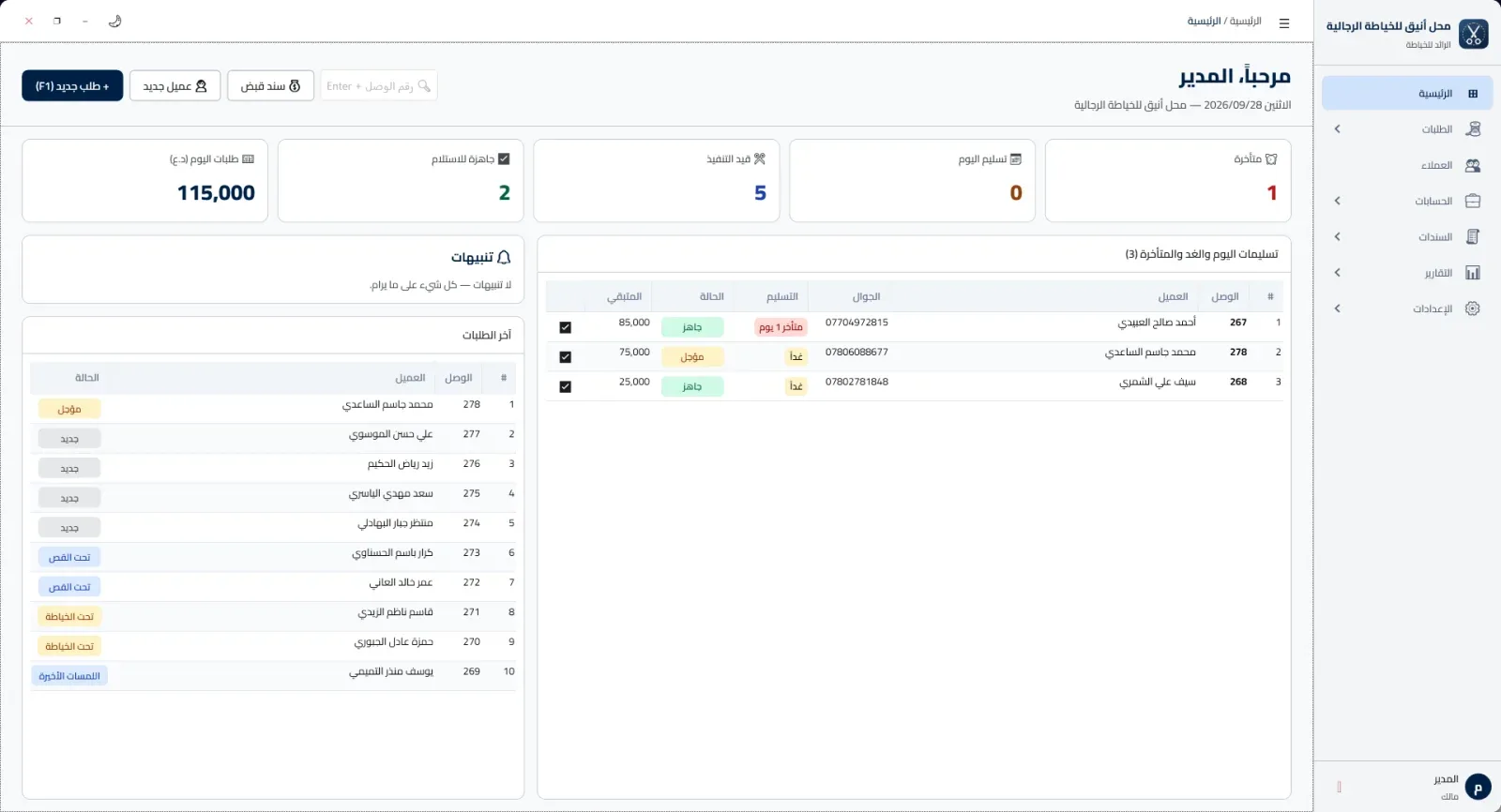Click the سند قبض button
Screen dimensions: 1501x812
tap(270, 85)
